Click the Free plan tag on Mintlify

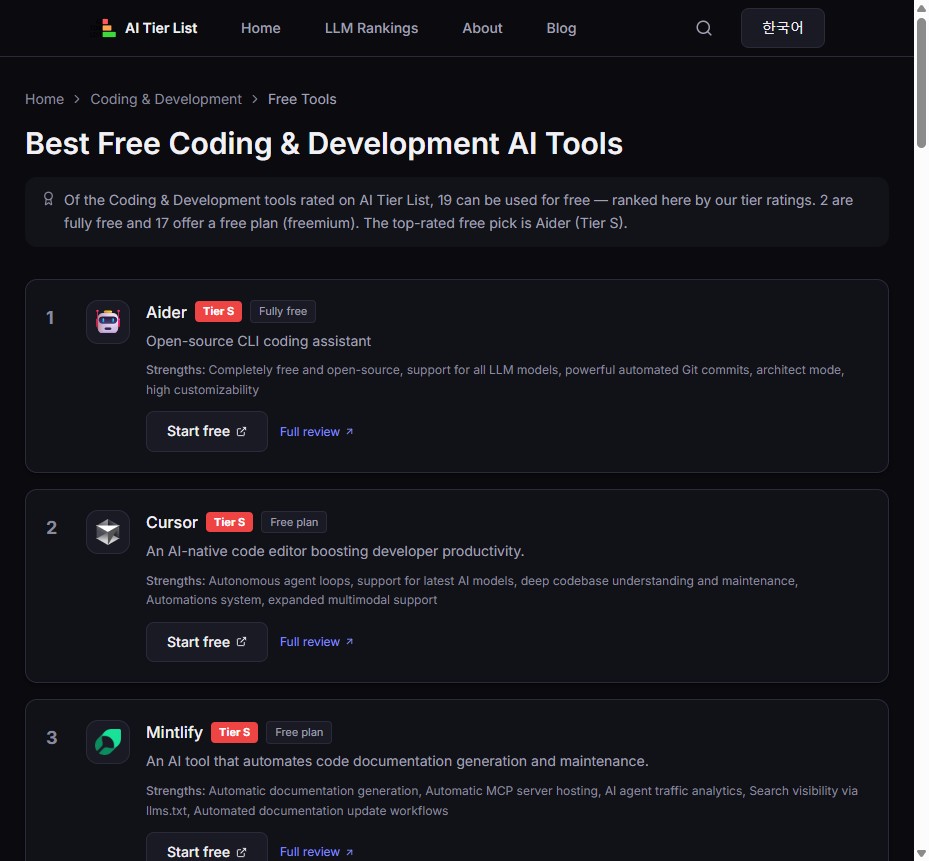tap(299, 732)
